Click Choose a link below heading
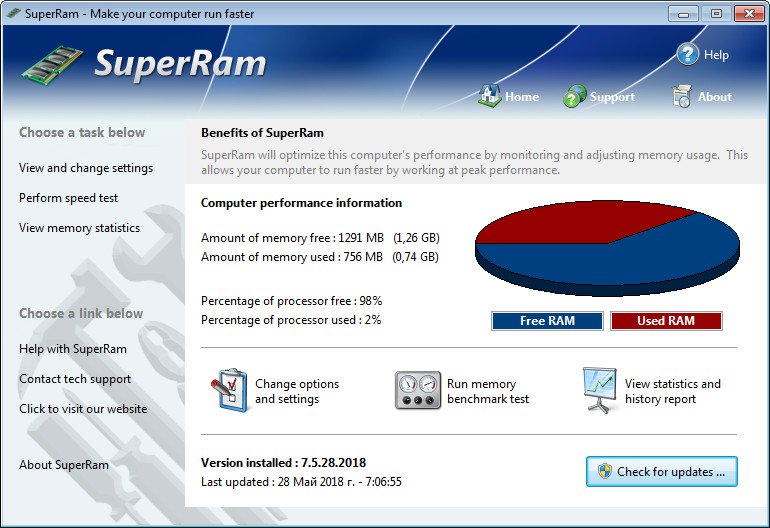 (x=81, y=313)
